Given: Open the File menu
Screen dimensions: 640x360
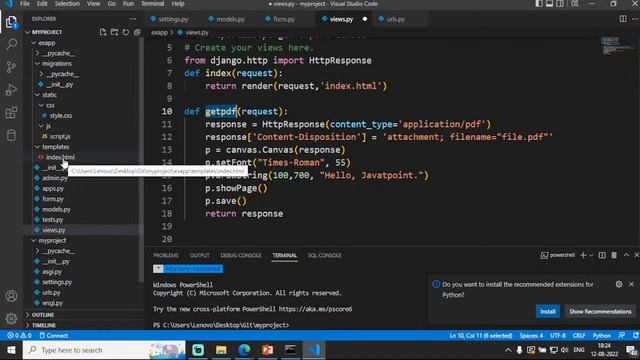Looking at the screenshot, I should click(25, 4).
